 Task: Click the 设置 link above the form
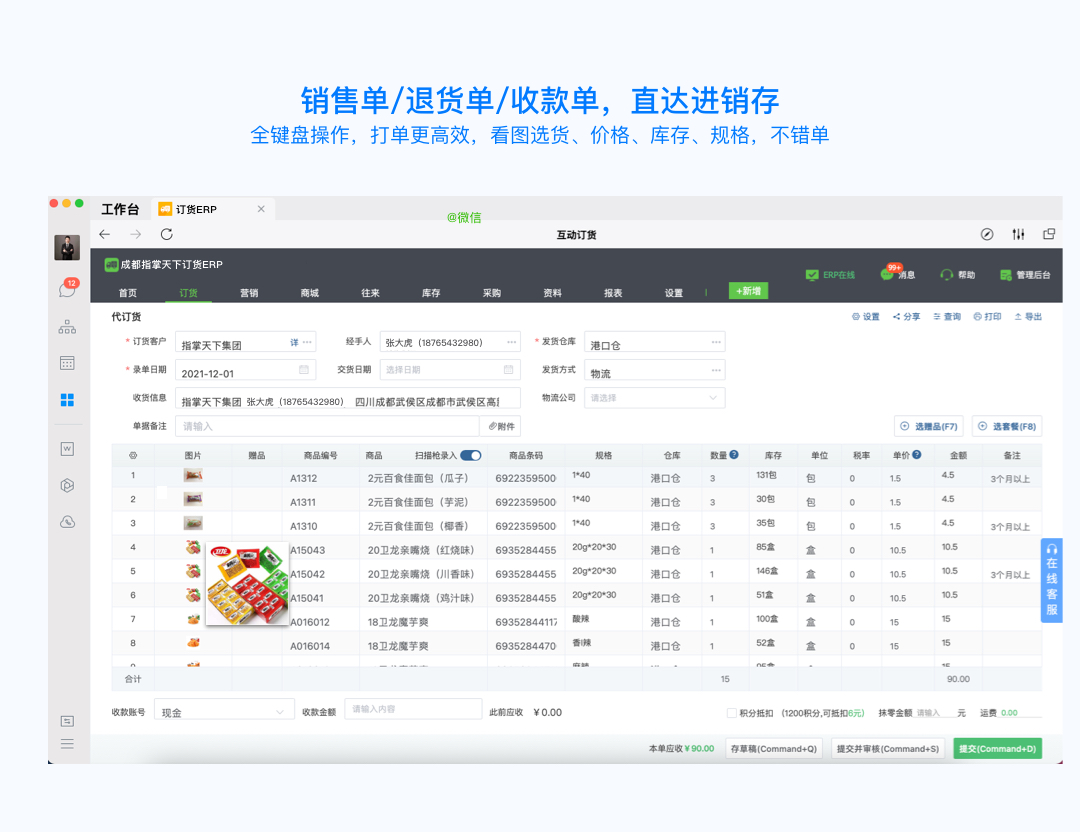click(866, 317)
